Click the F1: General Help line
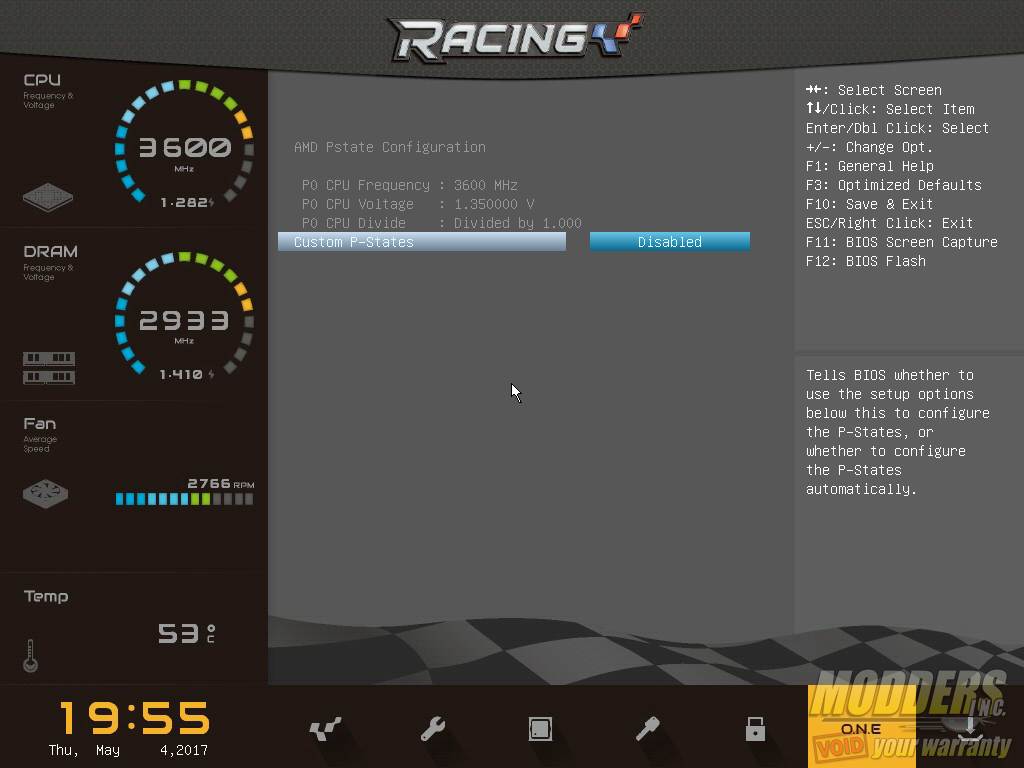This screenshot has height=768, width=1024. pyautogui.click(x=869, y=166)
